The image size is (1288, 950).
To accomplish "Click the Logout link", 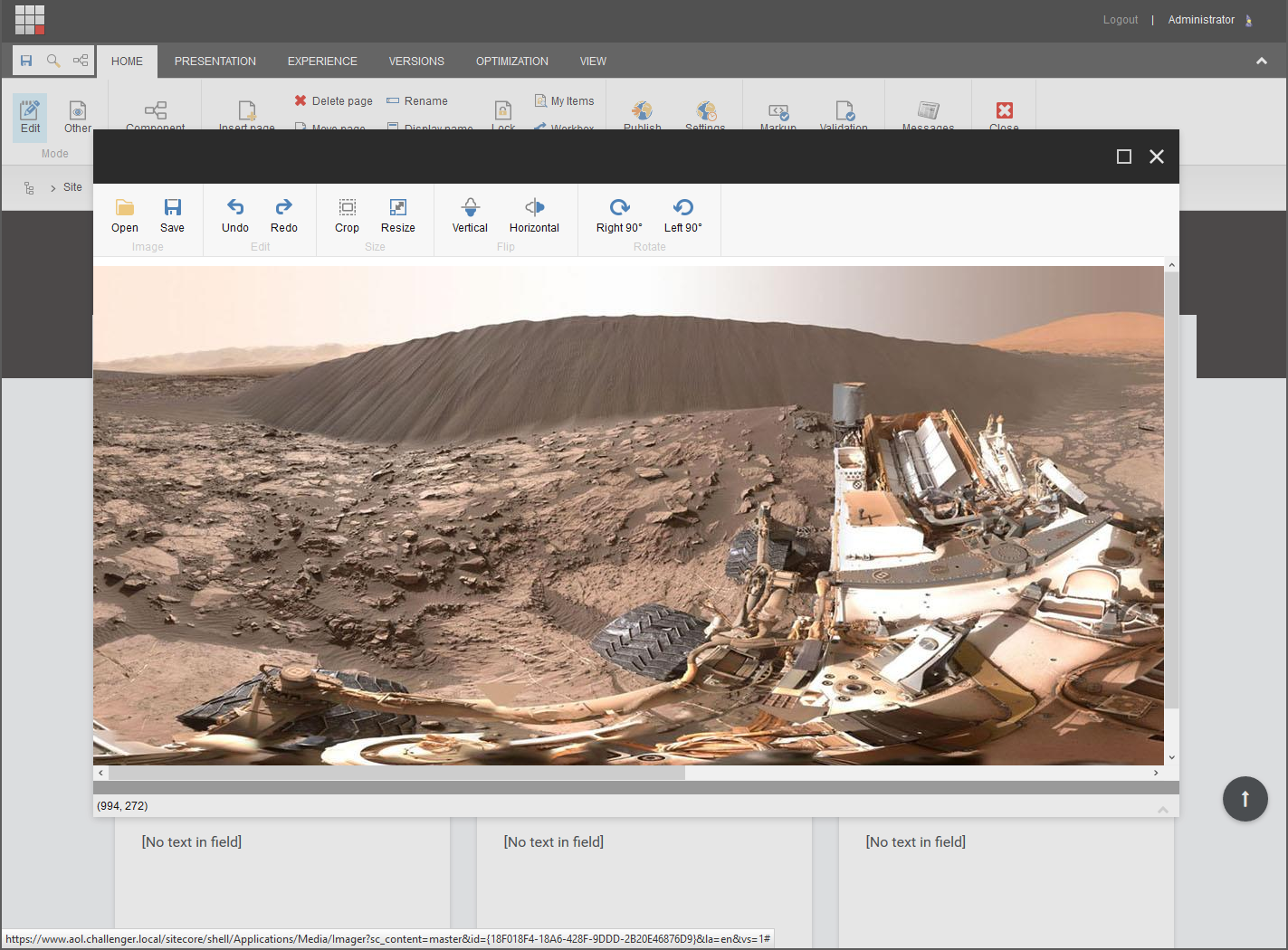I will pos(1121,19).
